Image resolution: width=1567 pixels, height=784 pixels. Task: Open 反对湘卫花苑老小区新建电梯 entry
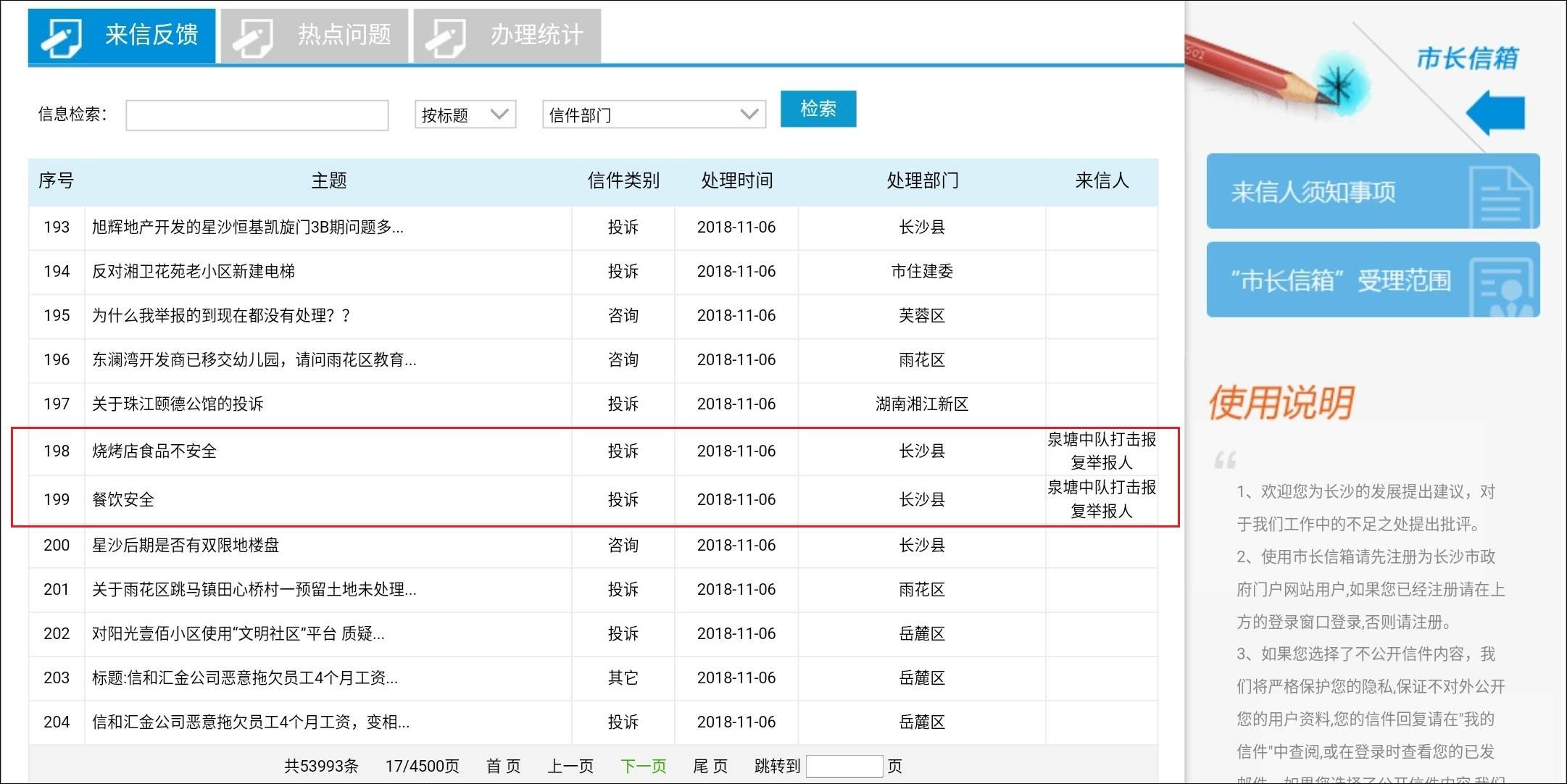tap(194, 272)
